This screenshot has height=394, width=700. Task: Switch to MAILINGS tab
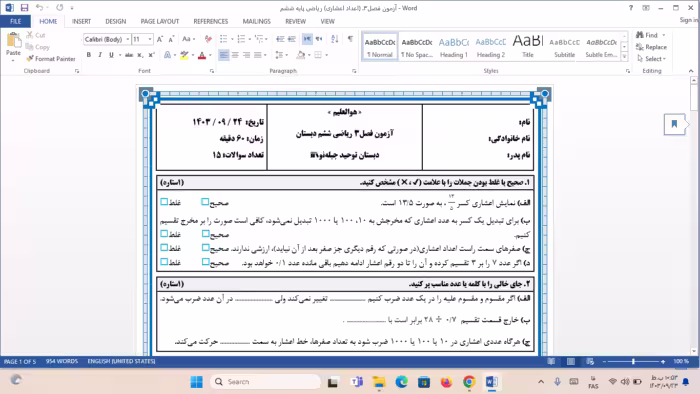click(257, 21)
